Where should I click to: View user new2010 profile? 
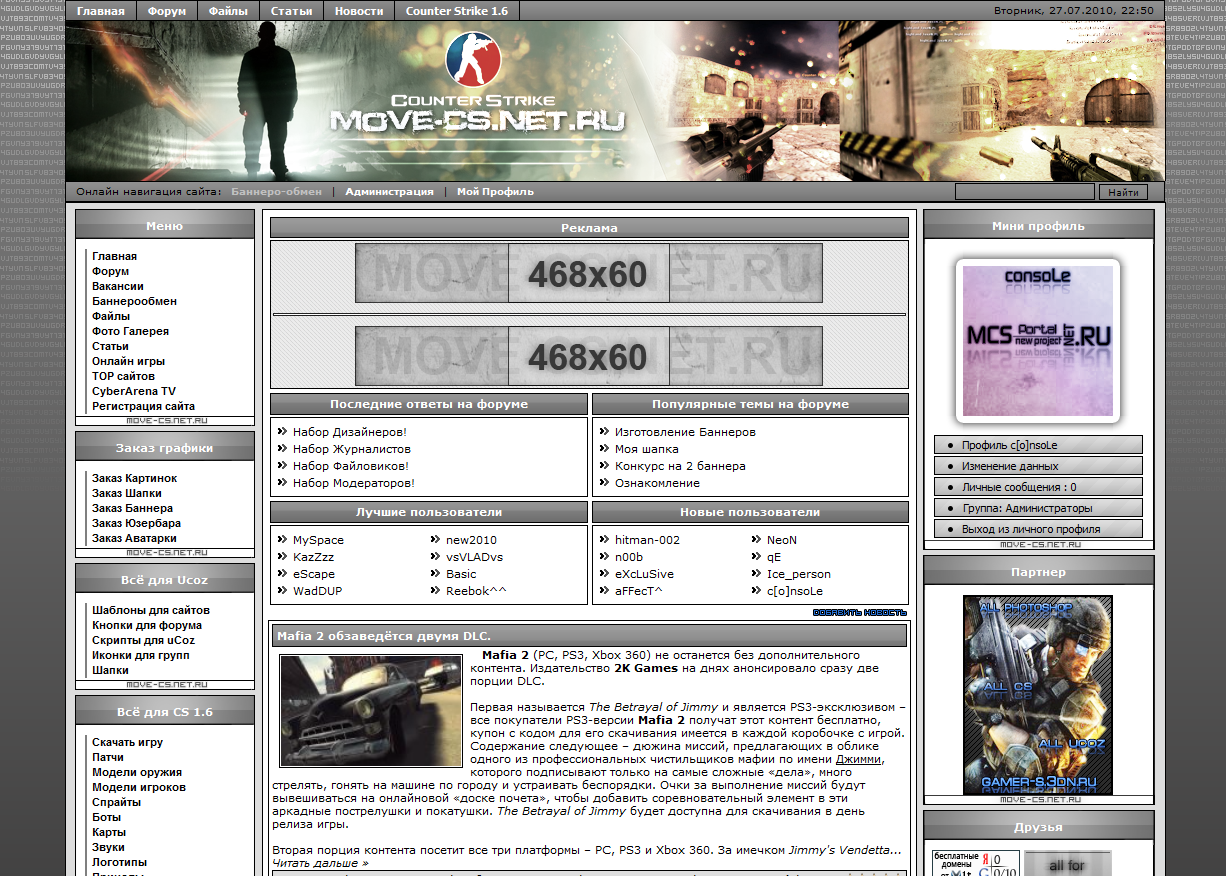[471, 540]
